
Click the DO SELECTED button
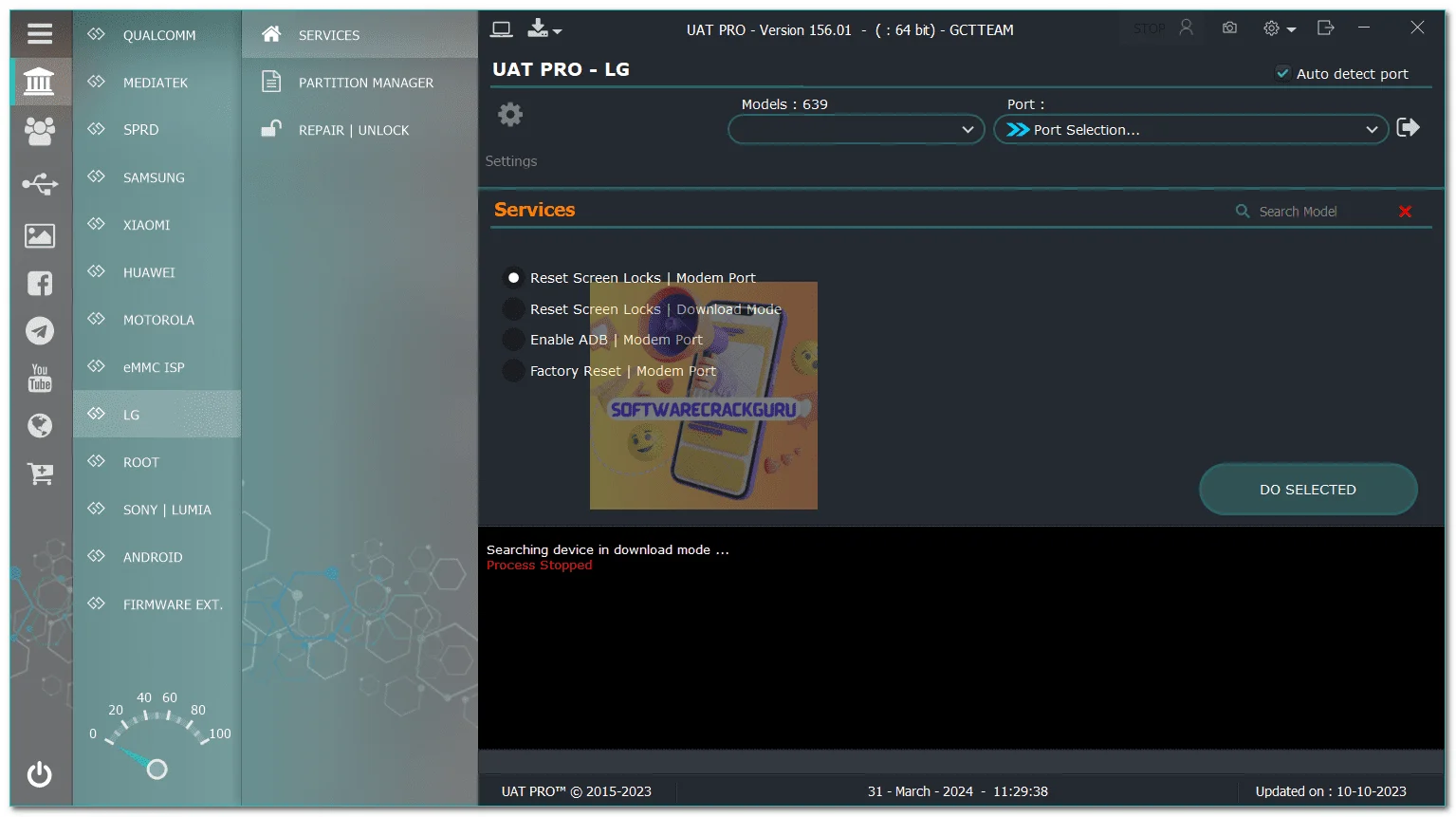(1308, 490)
